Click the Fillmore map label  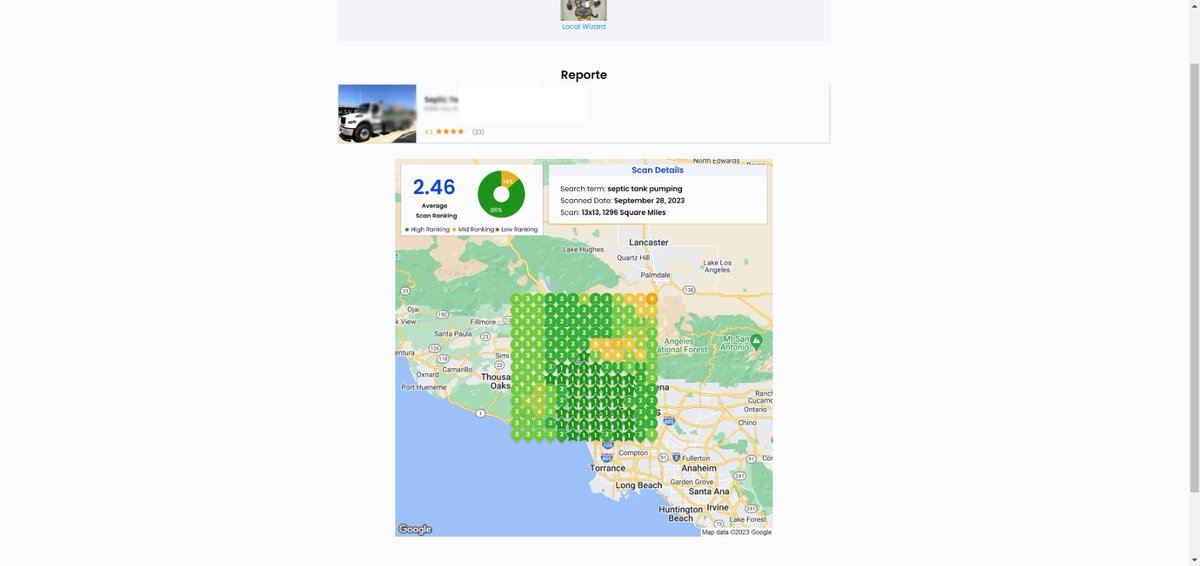pos(483,322)
